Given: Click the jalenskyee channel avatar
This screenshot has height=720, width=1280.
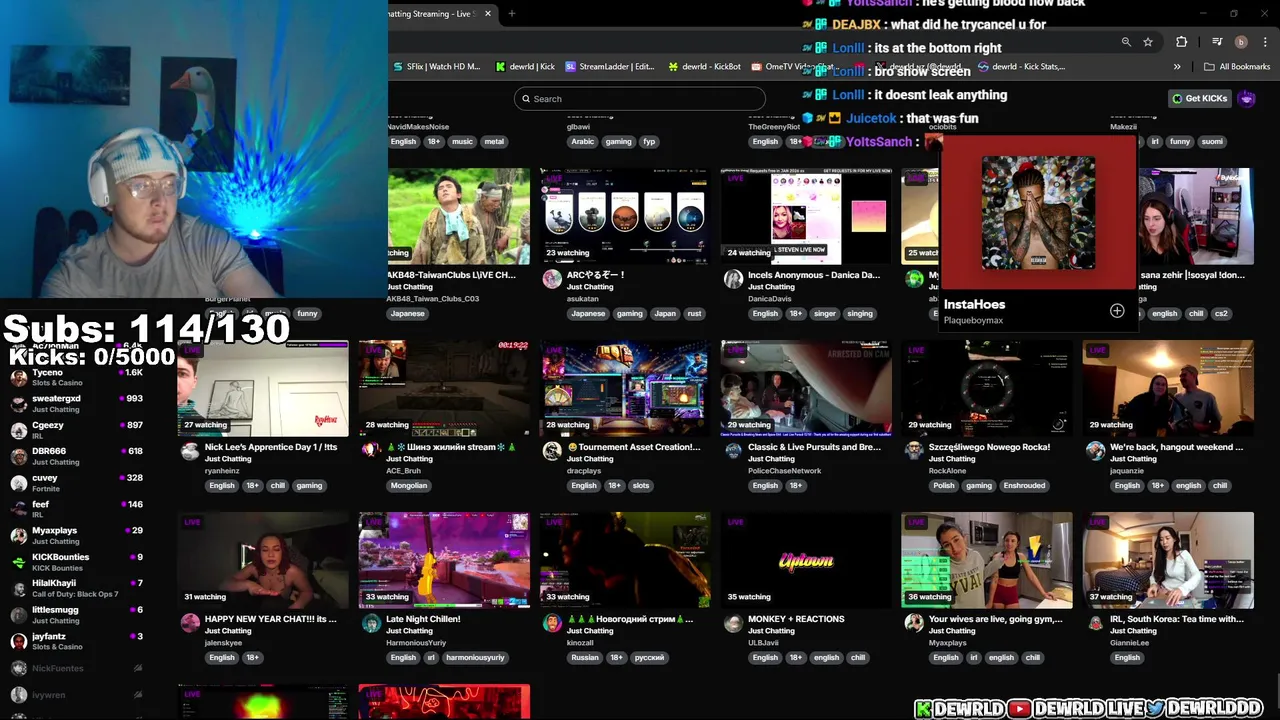Looking at the screenshot, I should 190,623.
